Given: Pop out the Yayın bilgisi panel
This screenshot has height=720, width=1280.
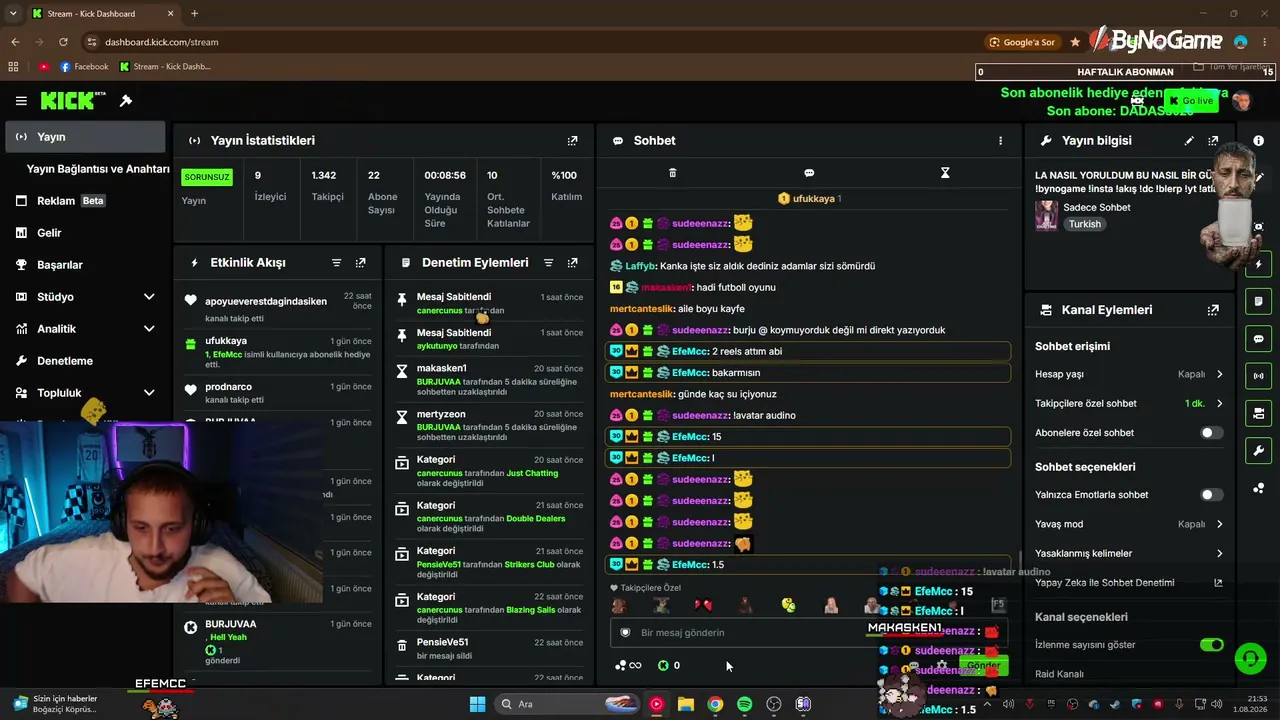Looking at the screenshot, I should (1213, 141).
